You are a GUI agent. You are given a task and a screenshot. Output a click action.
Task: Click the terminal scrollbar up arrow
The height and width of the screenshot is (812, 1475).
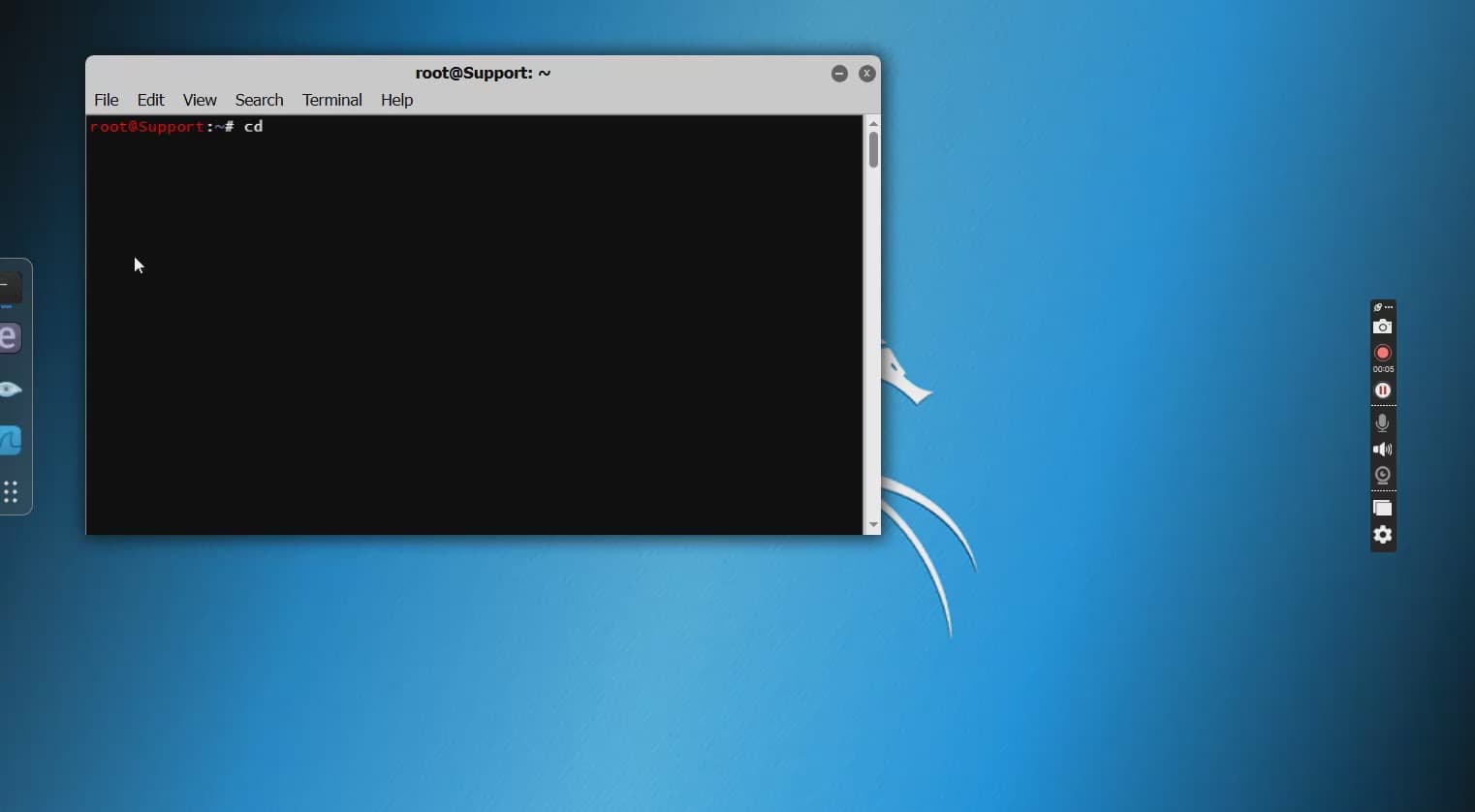tap(873, 123)
